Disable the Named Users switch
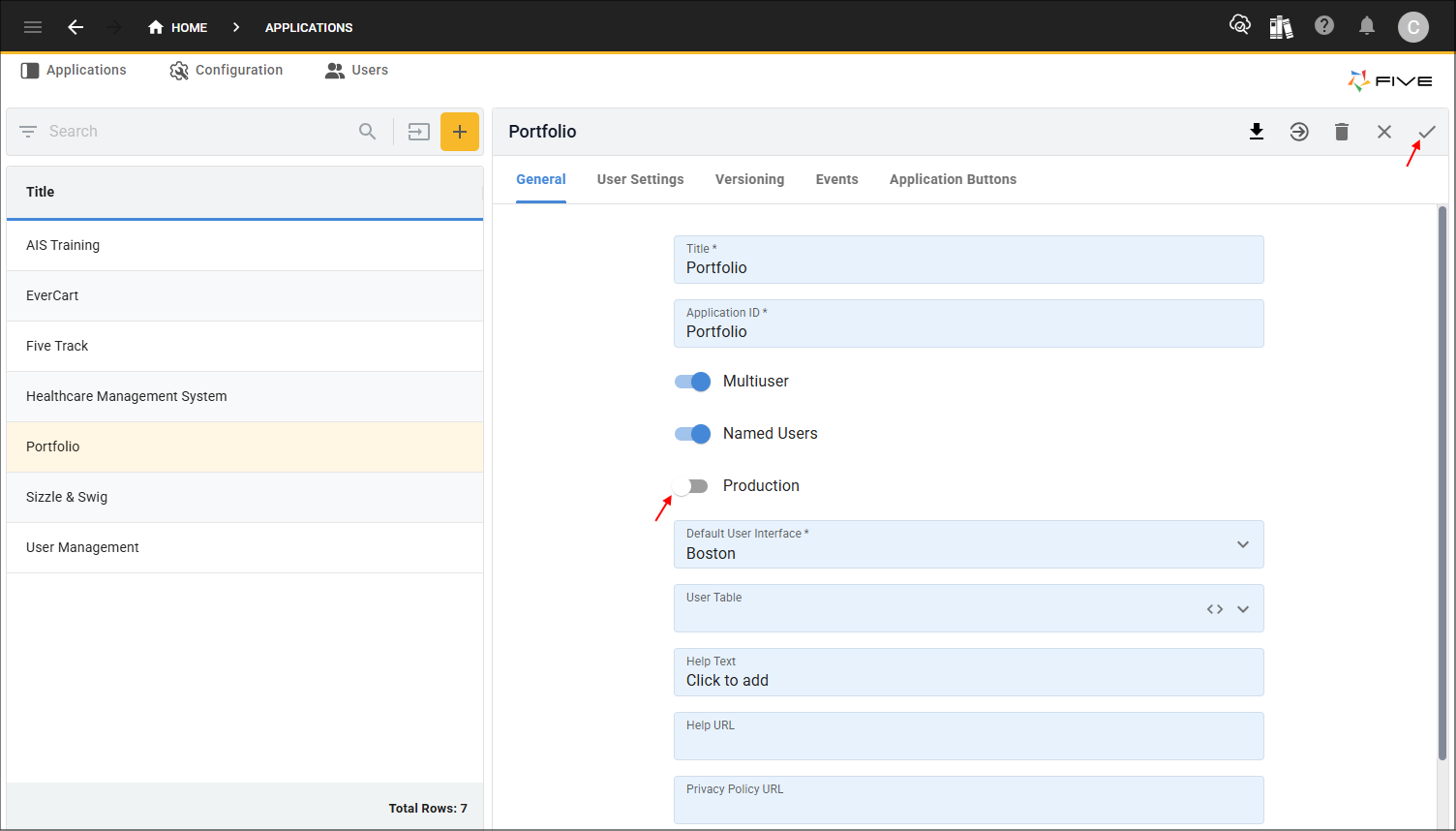 click(x=693, y=434)
